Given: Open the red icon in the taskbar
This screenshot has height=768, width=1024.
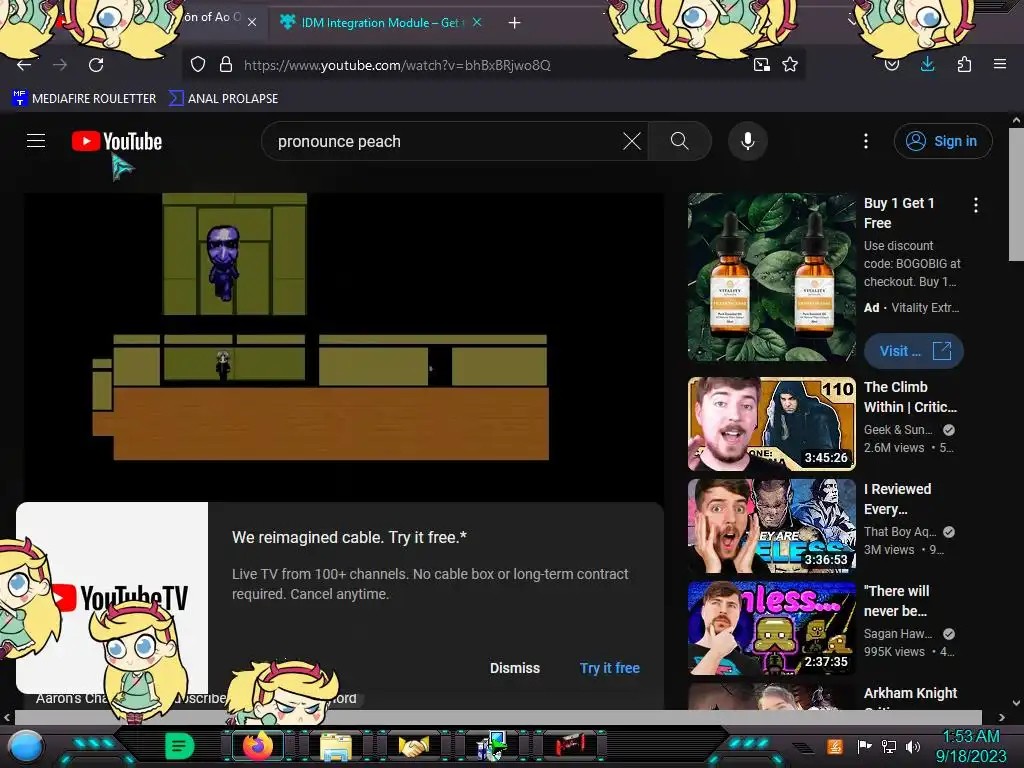Looking at the screenshot, I should tap(570, 745).
